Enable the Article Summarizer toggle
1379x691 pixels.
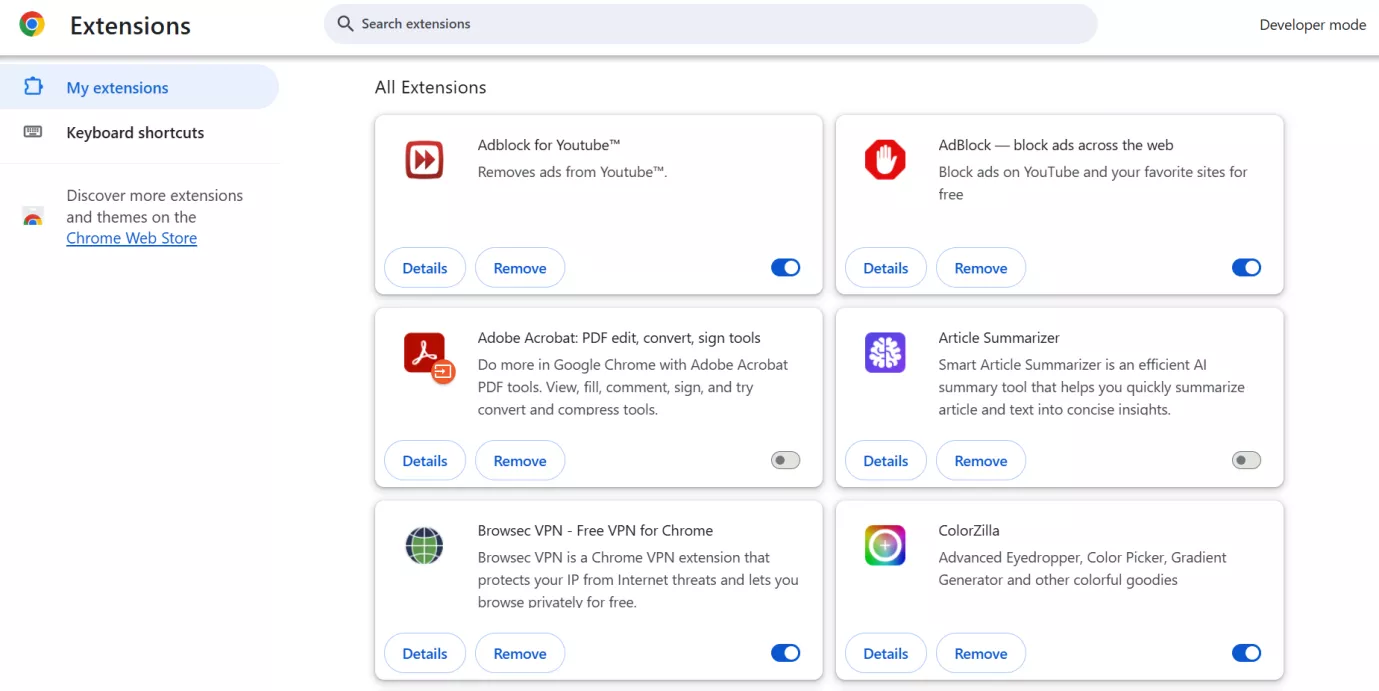click(1246, 460)
